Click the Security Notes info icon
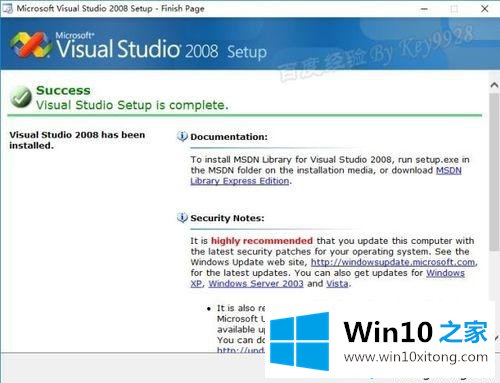 pyautogui.click(x=182, y=217)
